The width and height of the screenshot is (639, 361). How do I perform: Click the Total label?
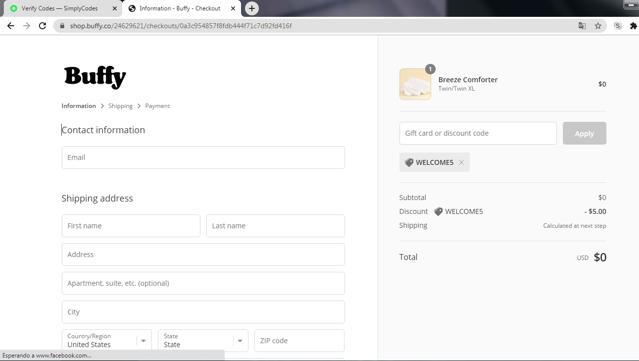click(408, 257)
